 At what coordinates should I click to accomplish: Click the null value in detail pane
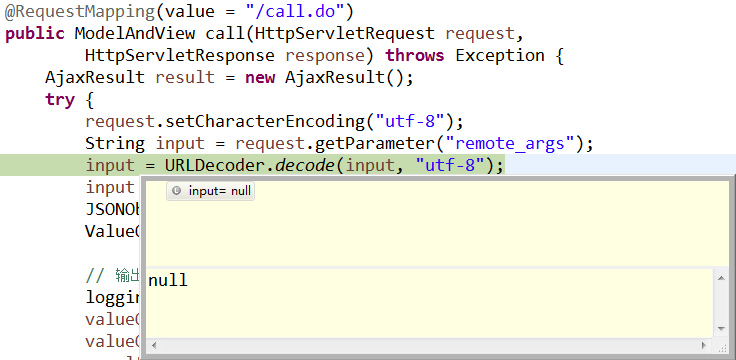pos(168,280)
